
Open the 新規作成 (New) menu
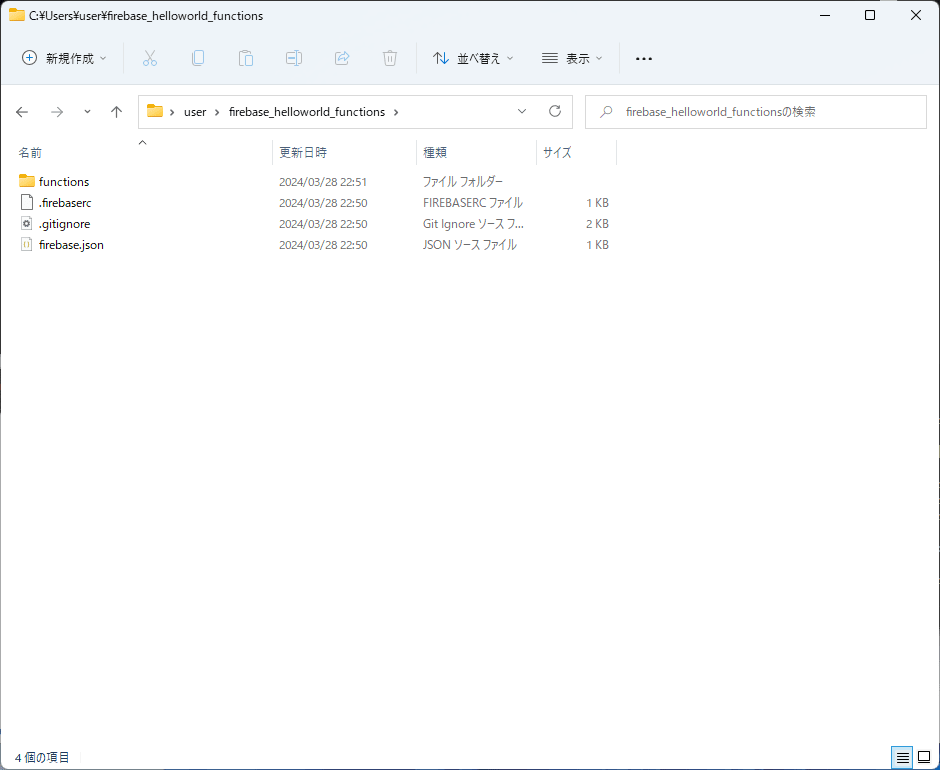click(64, 58)
